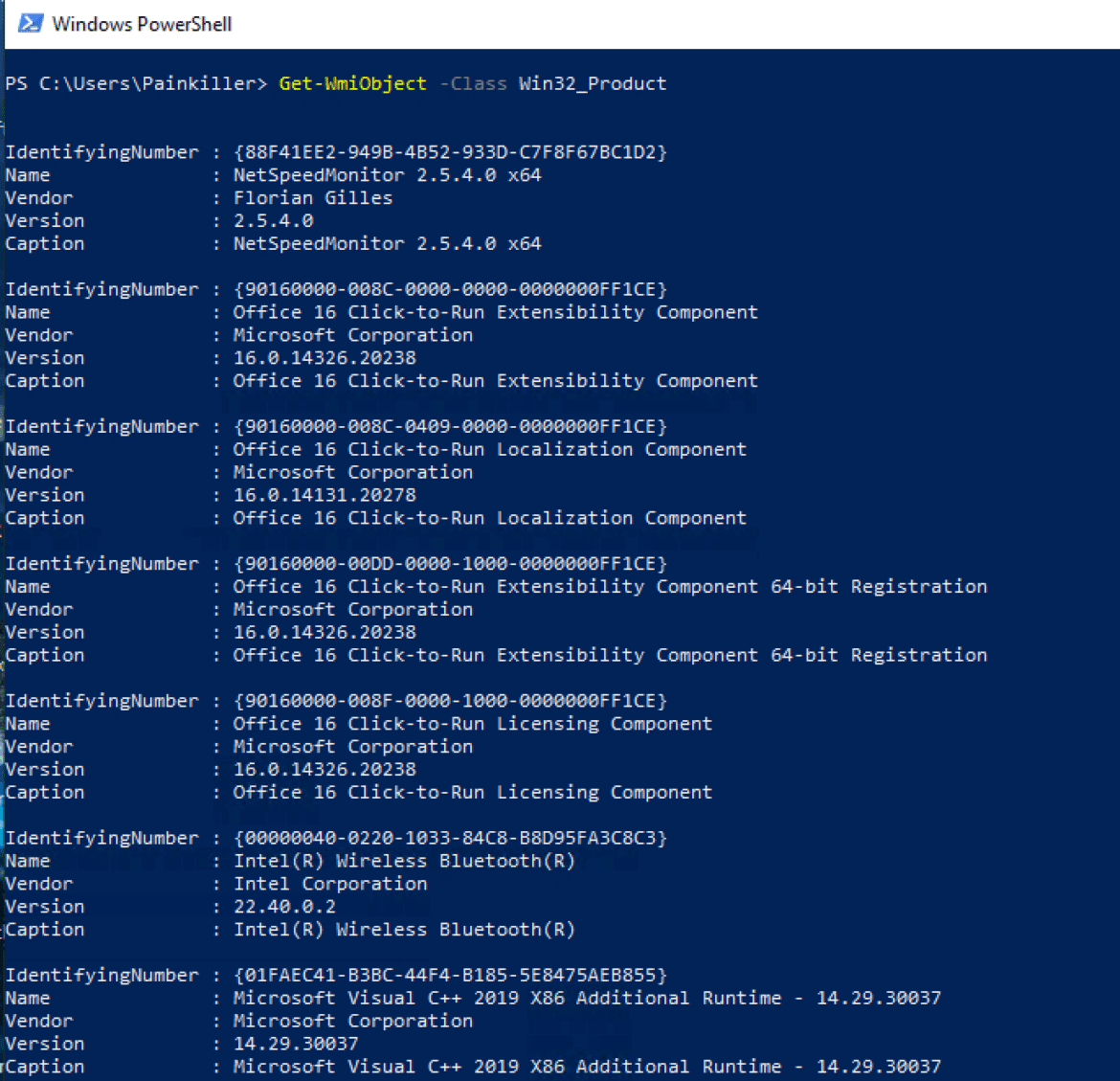
Task: Click the IdentifyingNumber GUID for NetSpeedMonitor
Action: click(x=451, y=151)
